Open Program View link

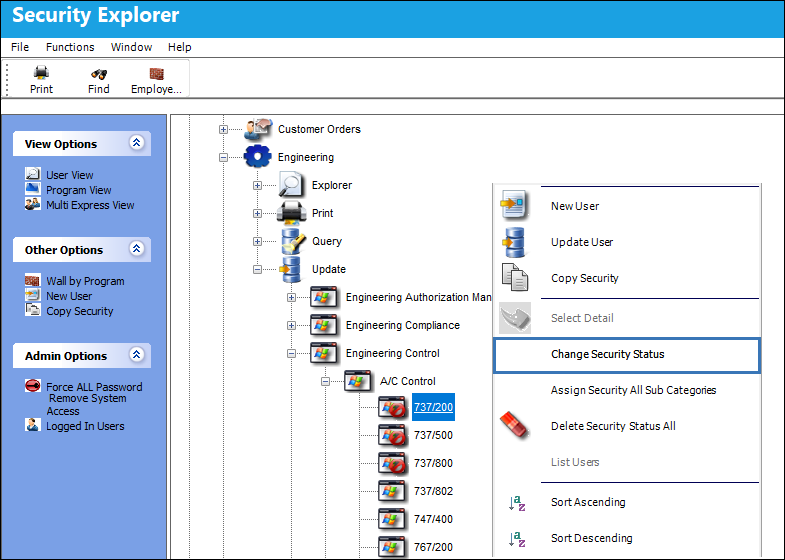pyautogui.click(x=79, y=190)
